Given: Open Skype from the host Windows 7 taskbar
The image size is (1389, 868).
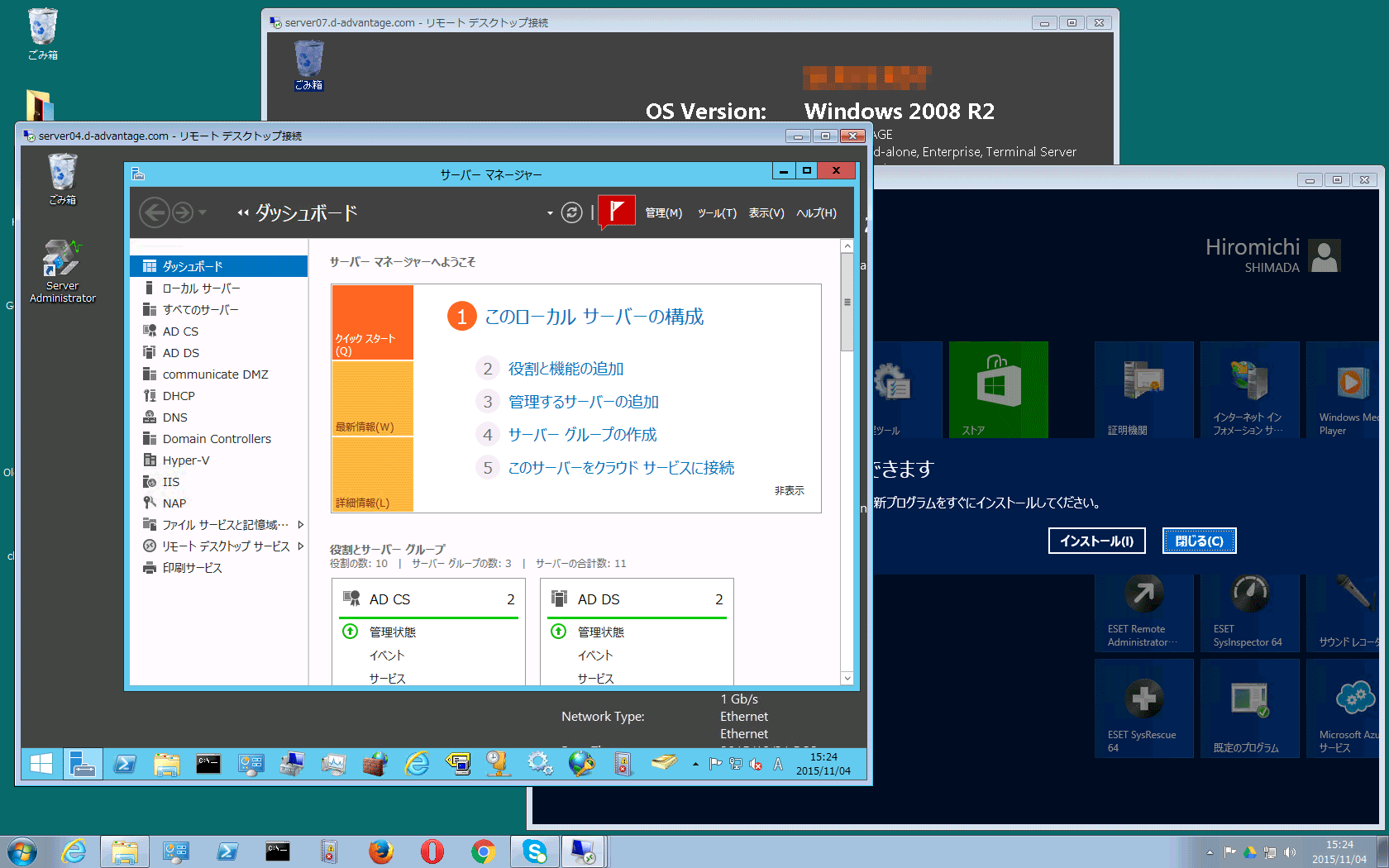Looking at the screenshot, I should 534,851.
